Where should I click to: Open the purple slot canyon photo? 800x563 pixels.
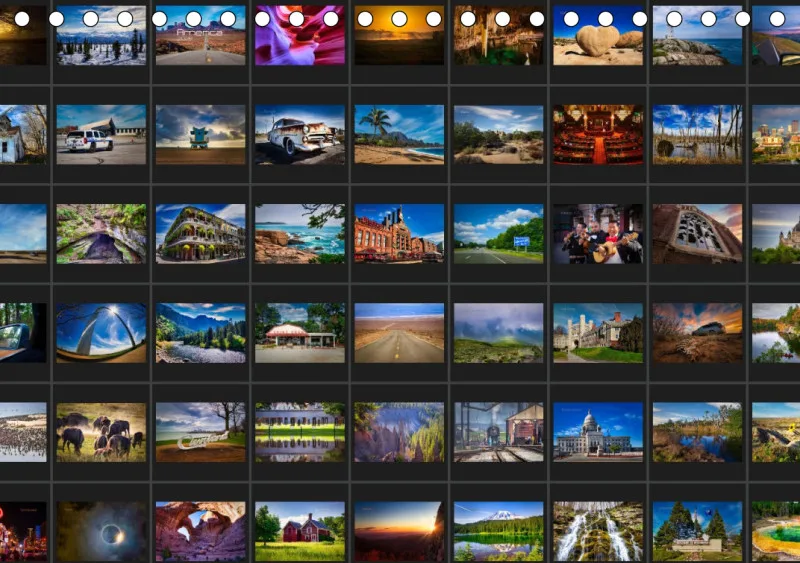pyautogui.click(x=300, y=35)
